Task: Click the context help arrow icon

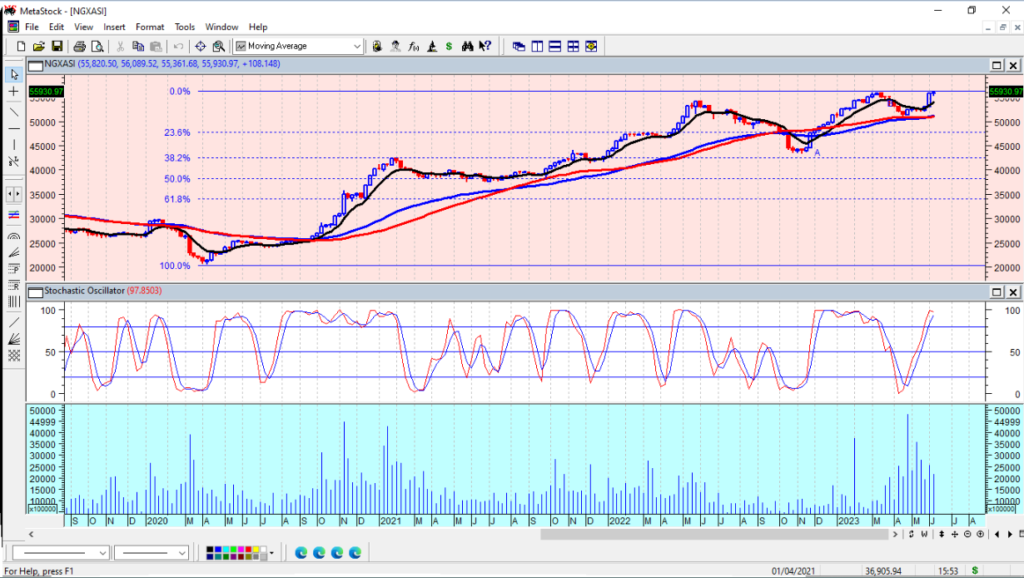Action: tap(485, 46)
